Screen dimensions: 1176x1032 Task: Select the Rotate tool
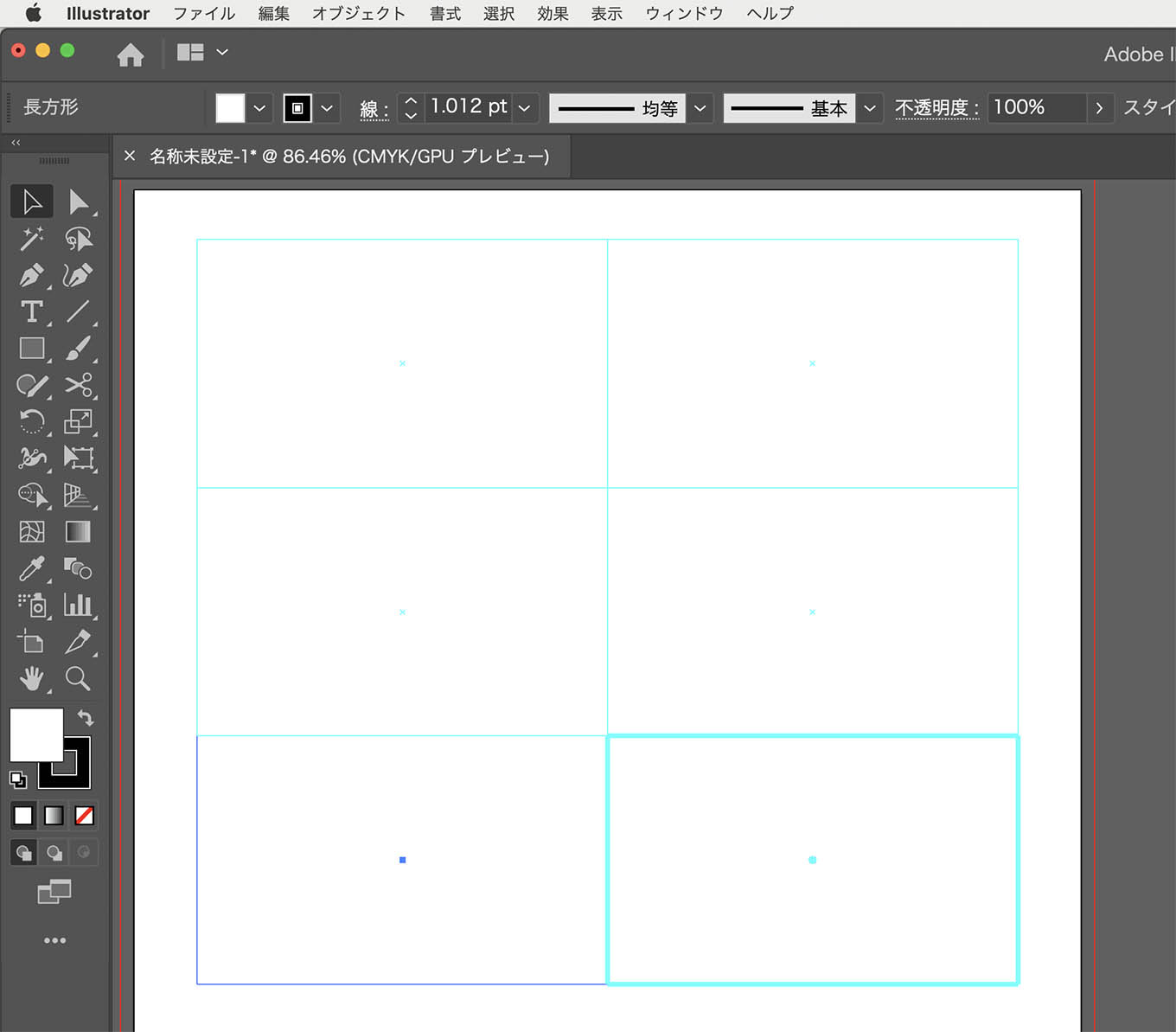[32, 421]
